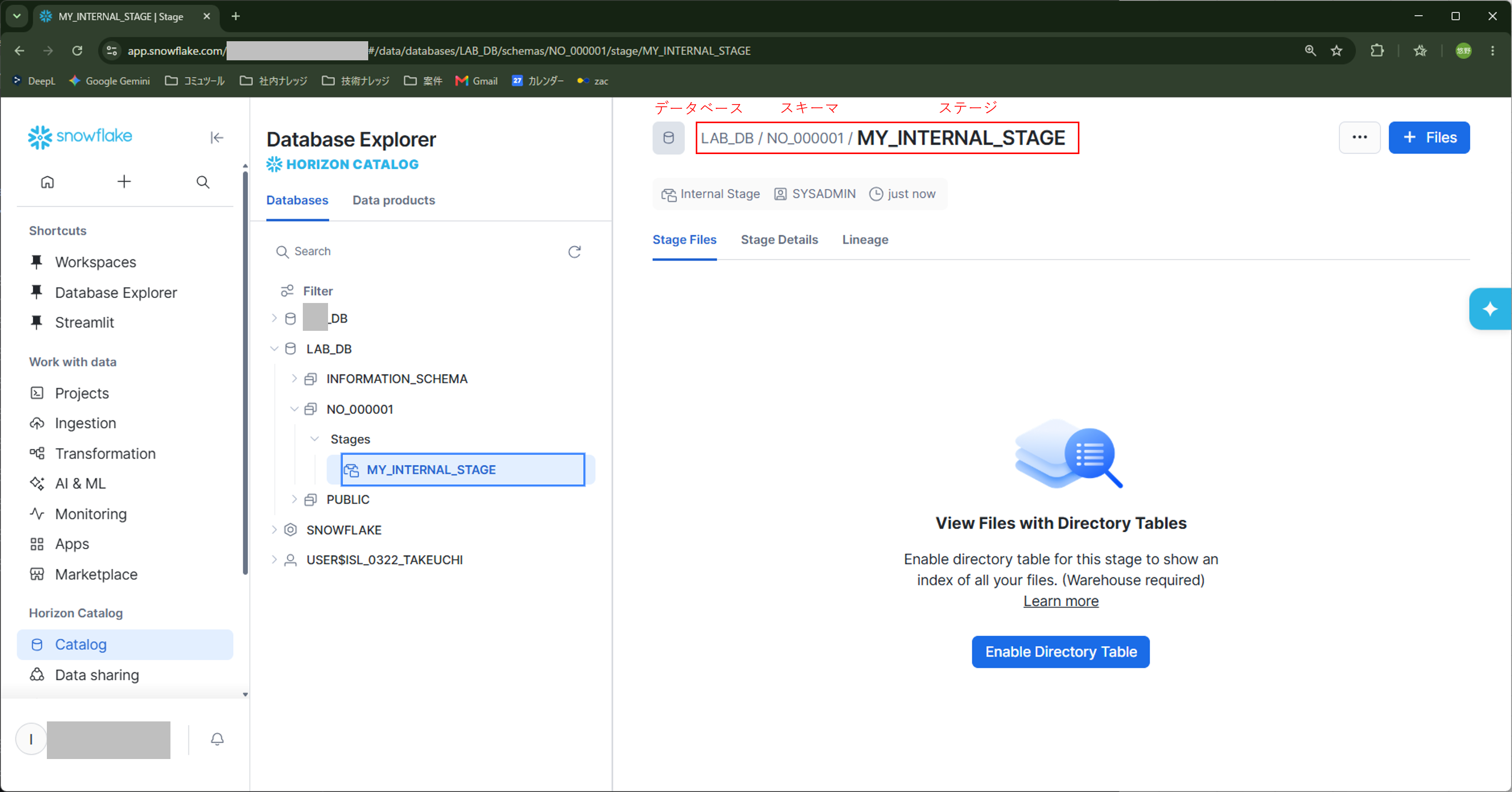Bookmark this page with star icon

click(1336, 50)
